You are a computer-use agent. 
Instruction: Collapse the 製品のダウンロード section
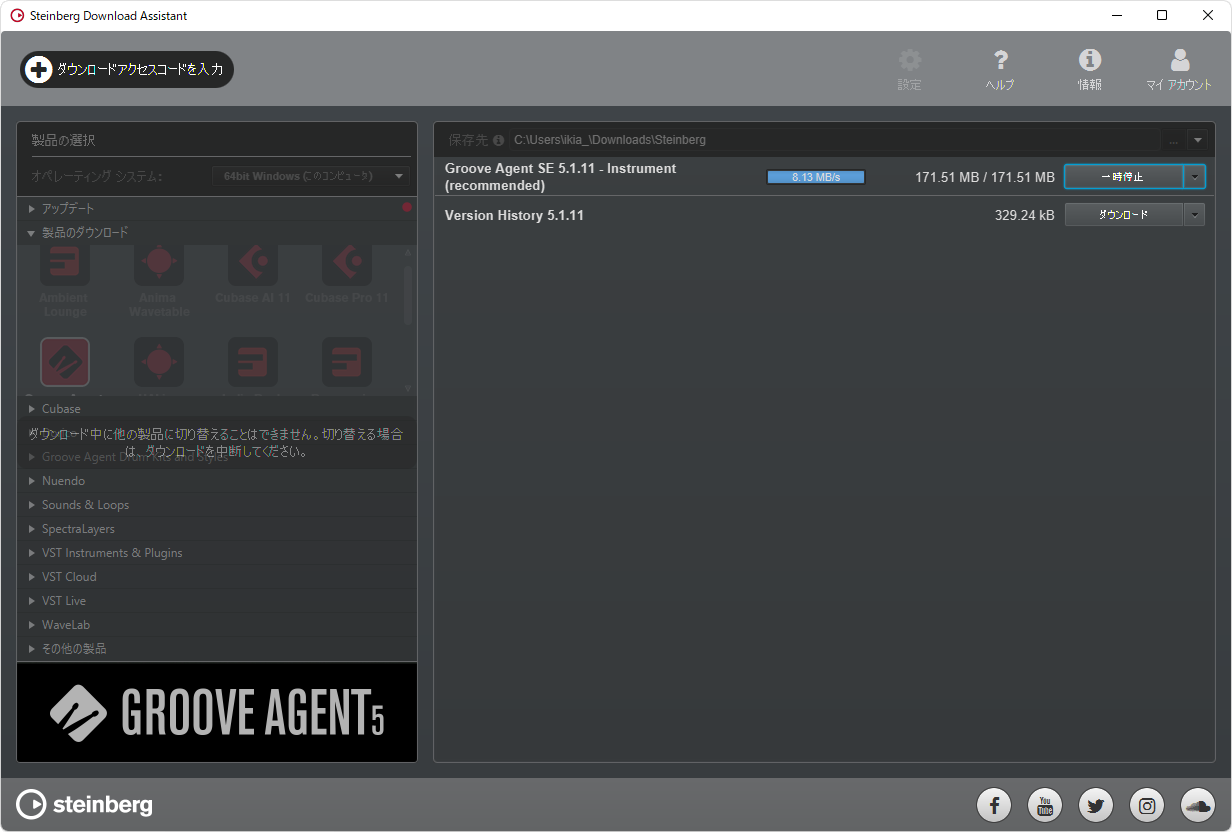217,232
